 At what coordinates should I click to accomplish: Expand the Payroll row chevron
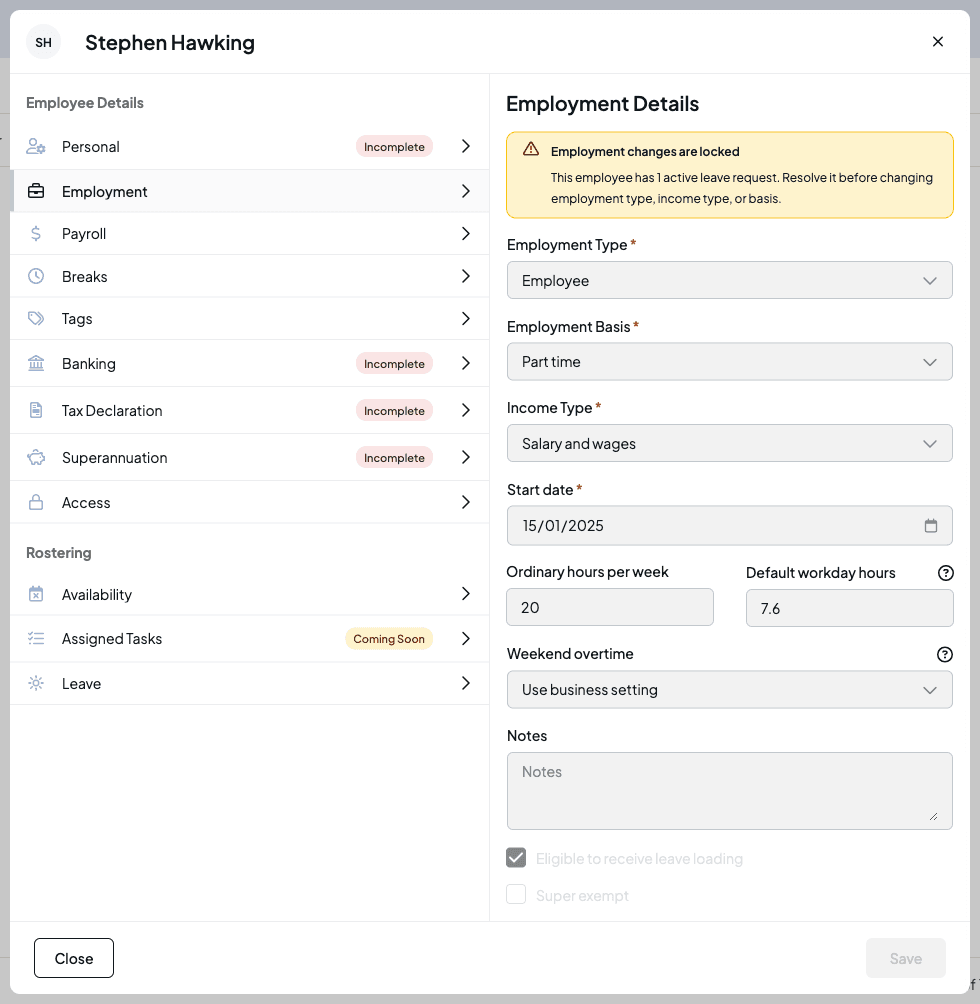point(466,234)
